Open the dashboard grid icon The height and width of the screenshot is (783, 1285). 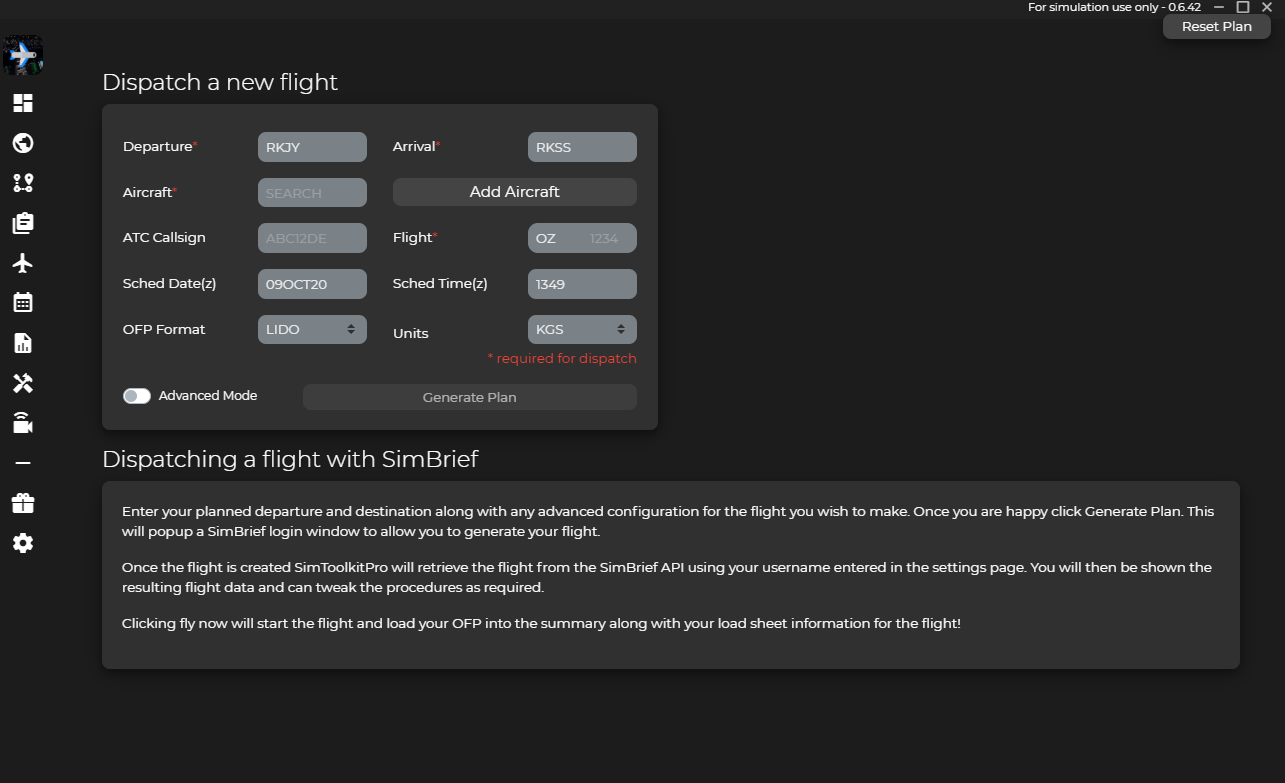[x=23, y=103]
